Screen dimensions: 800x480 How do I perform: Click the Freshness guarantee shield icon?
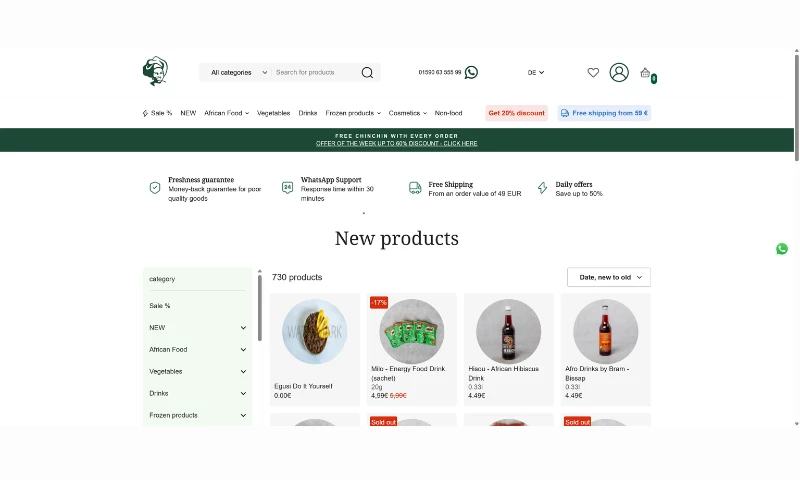pyautogui.click(x=155, y=188)
